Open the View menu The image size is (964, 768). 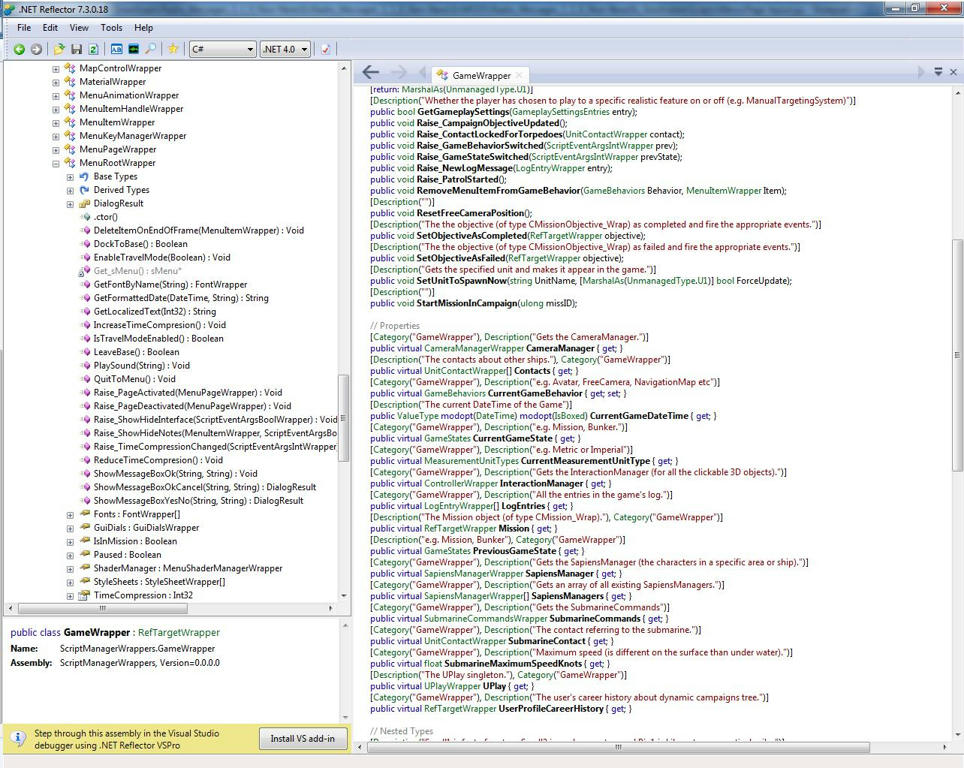click(x=79, y=28)
